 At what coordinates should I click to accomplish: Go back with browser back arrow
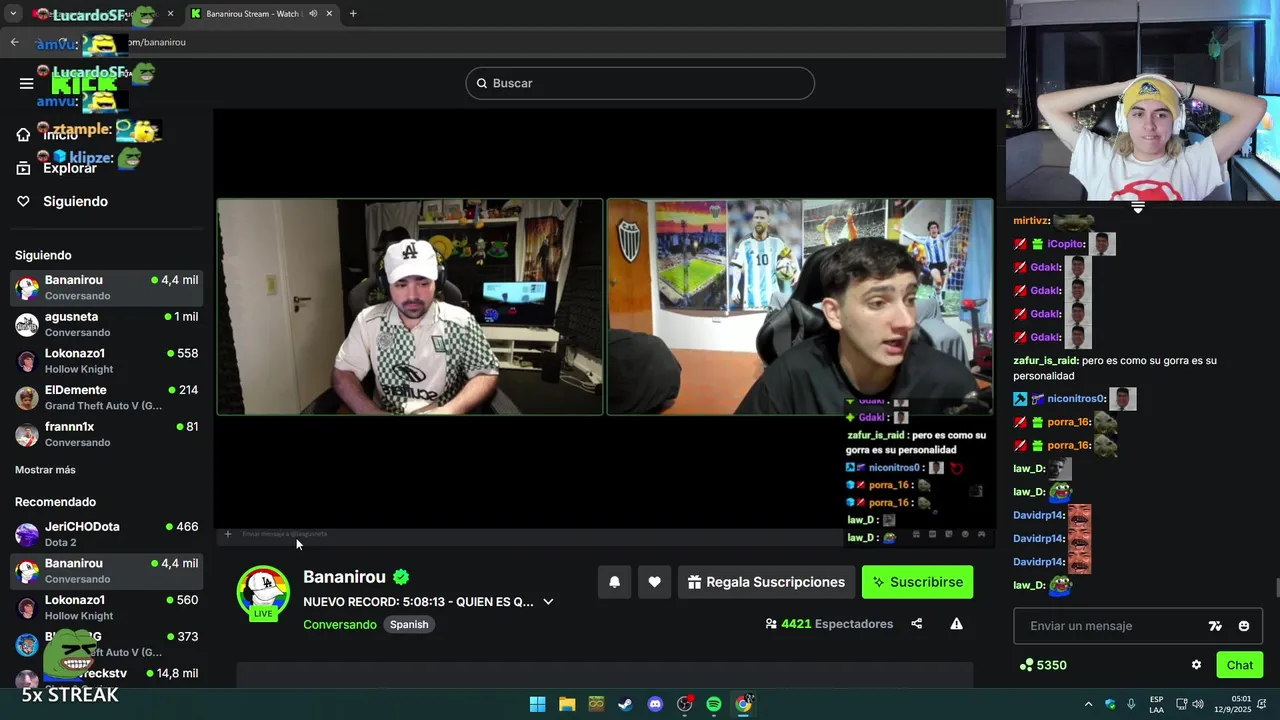click(x=14, y=42)
